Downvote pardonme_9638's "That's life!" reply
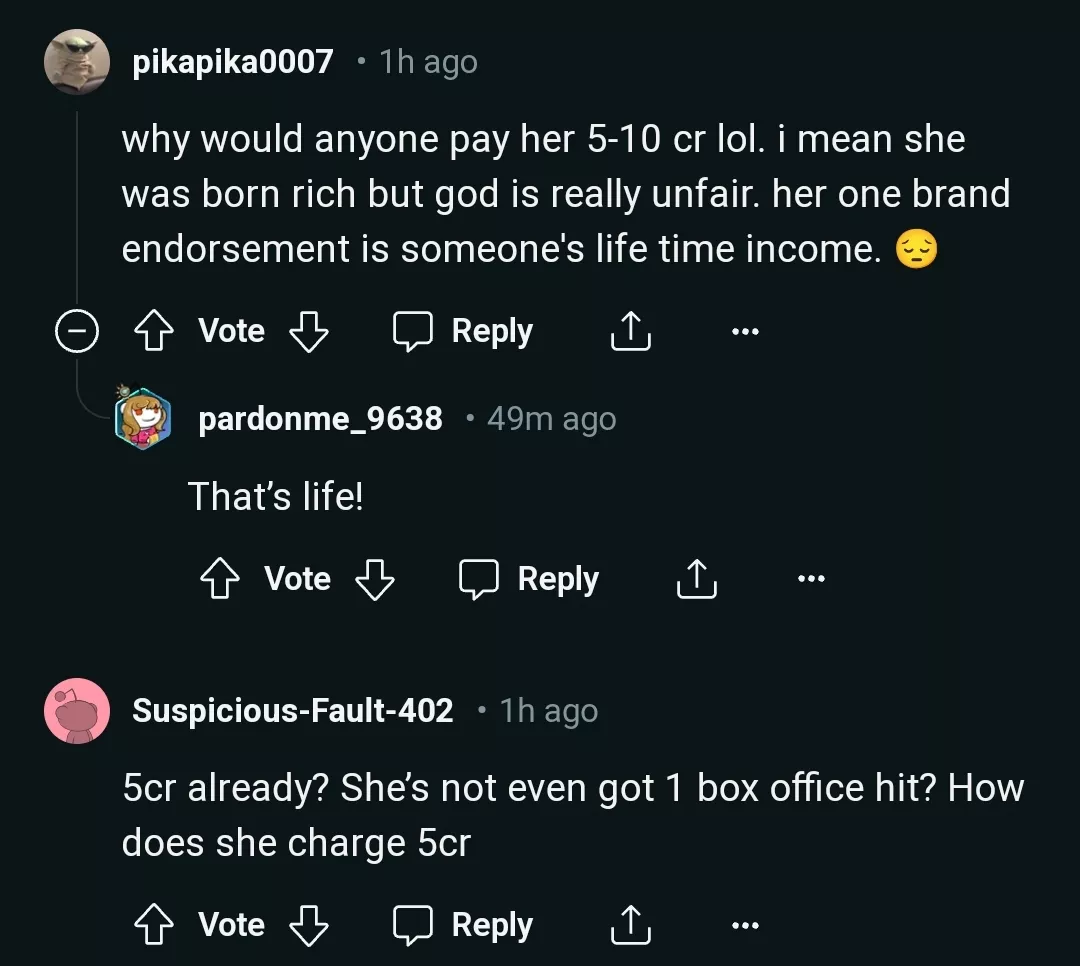The width and height of the screenshot is (1080, 966). 374,579
